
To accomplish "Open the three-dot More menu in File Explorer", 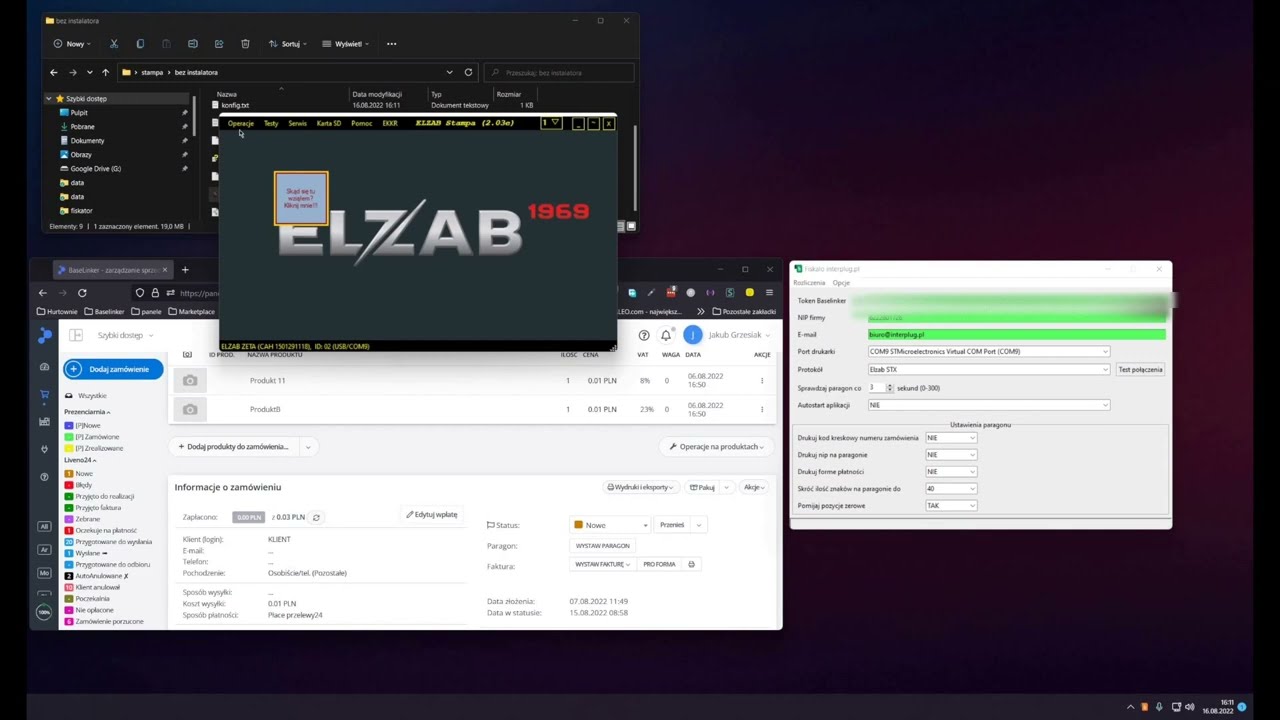I will click(391, 44).
